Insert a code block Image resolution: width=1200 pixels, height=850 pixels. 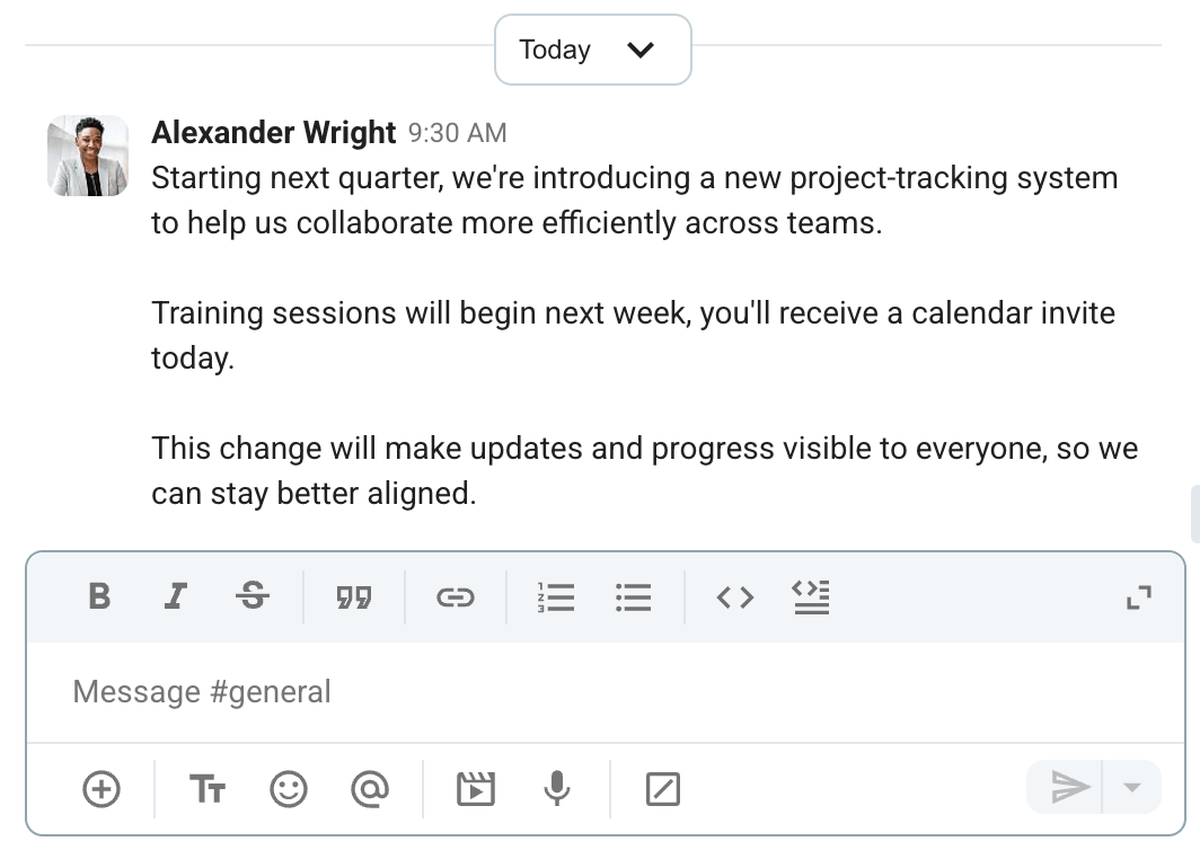pyautogui.click(x=812, y=597)
